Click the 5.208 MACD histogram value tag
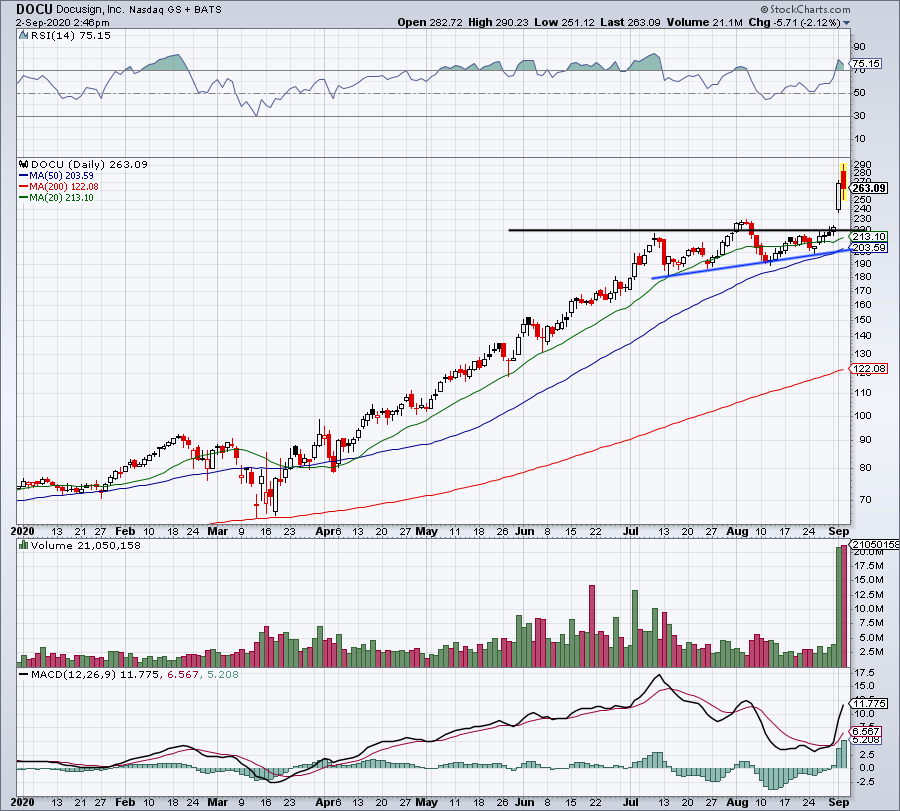This screenshot has width=900, height=811. [x=866, y=740]
